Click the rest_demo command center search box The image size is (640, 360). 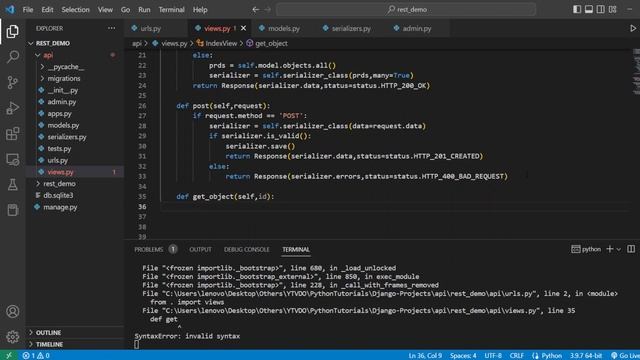pos(406,9)
